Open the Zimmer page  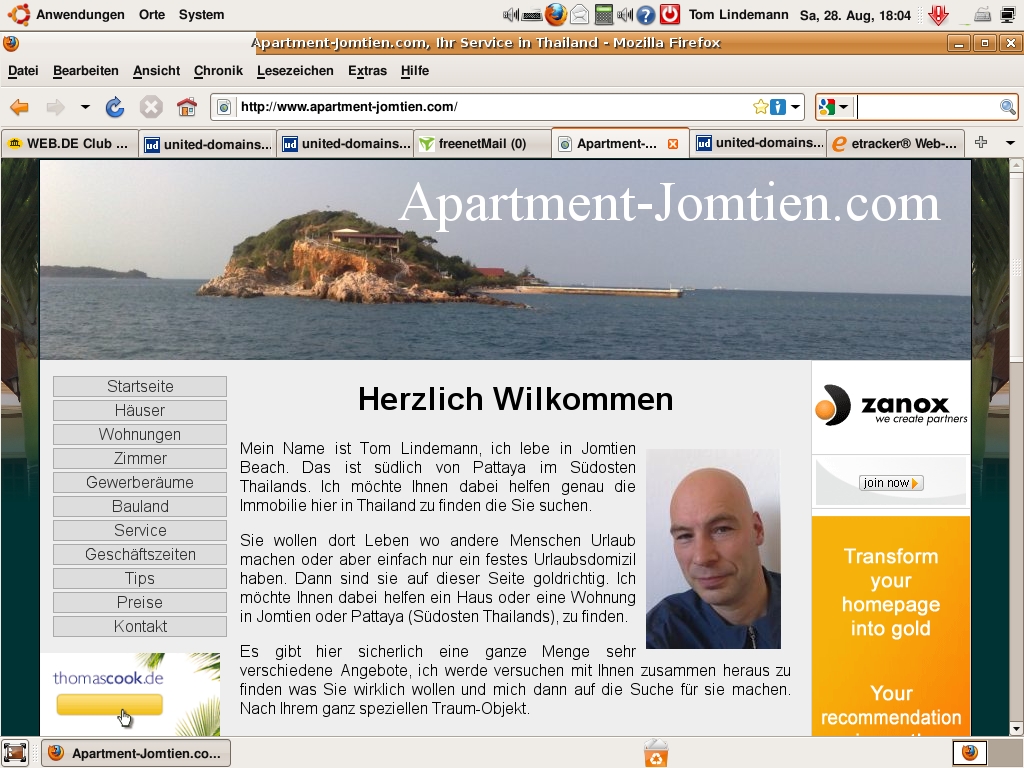(x=140, y=458)
